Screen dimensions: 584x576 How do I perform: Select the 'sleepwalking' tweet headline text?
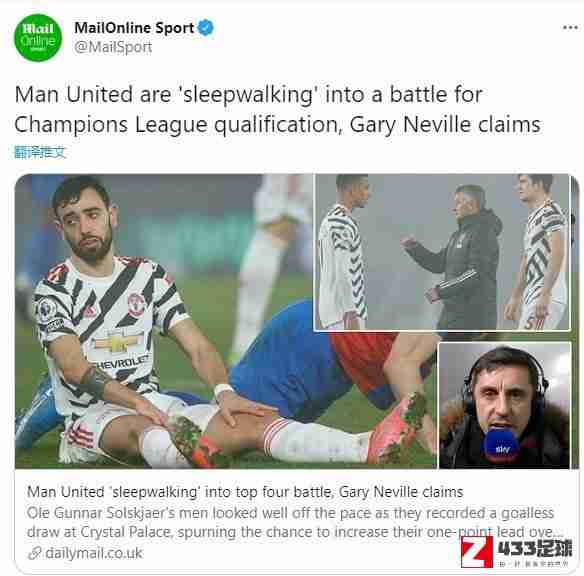[x=277, y=109]
